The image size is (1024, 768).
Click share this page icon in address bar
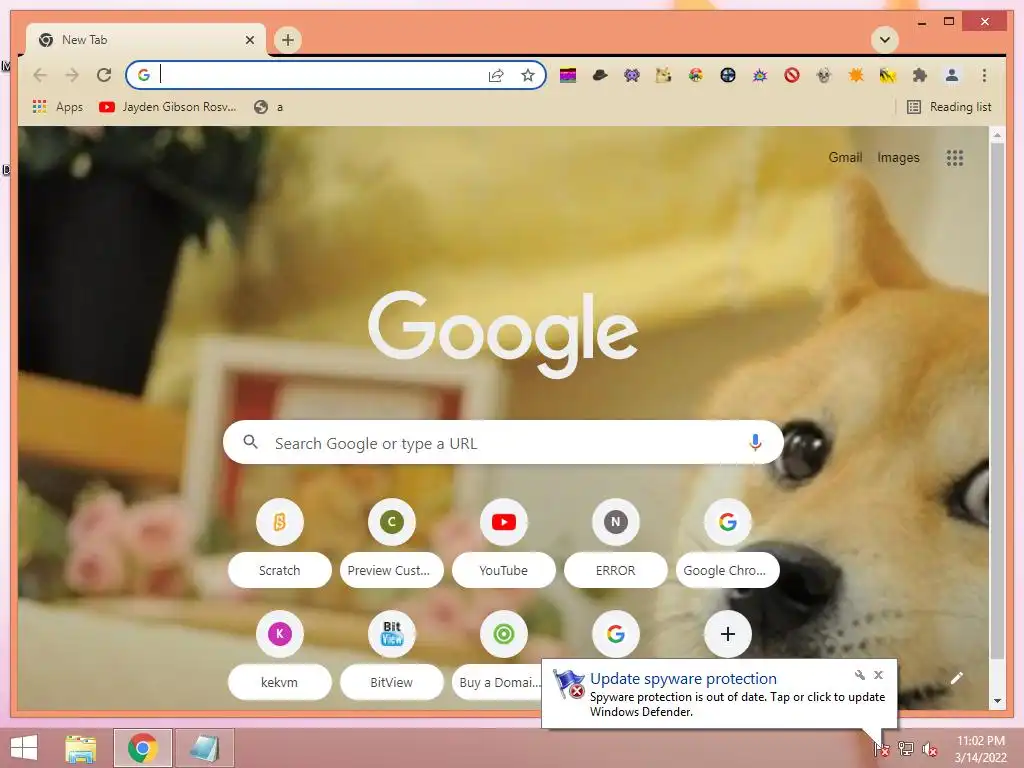click(496, 75)
